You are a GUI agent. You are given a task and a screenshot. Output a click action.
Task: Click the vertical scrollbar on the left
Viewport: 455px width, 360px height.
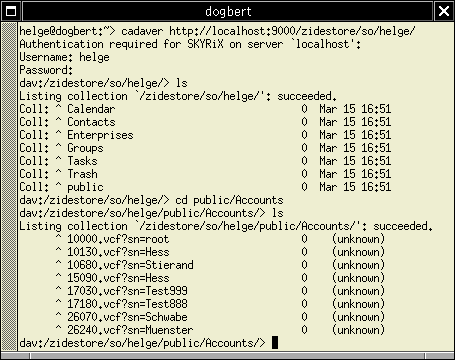pyautogui.click(x=9, y=187)
